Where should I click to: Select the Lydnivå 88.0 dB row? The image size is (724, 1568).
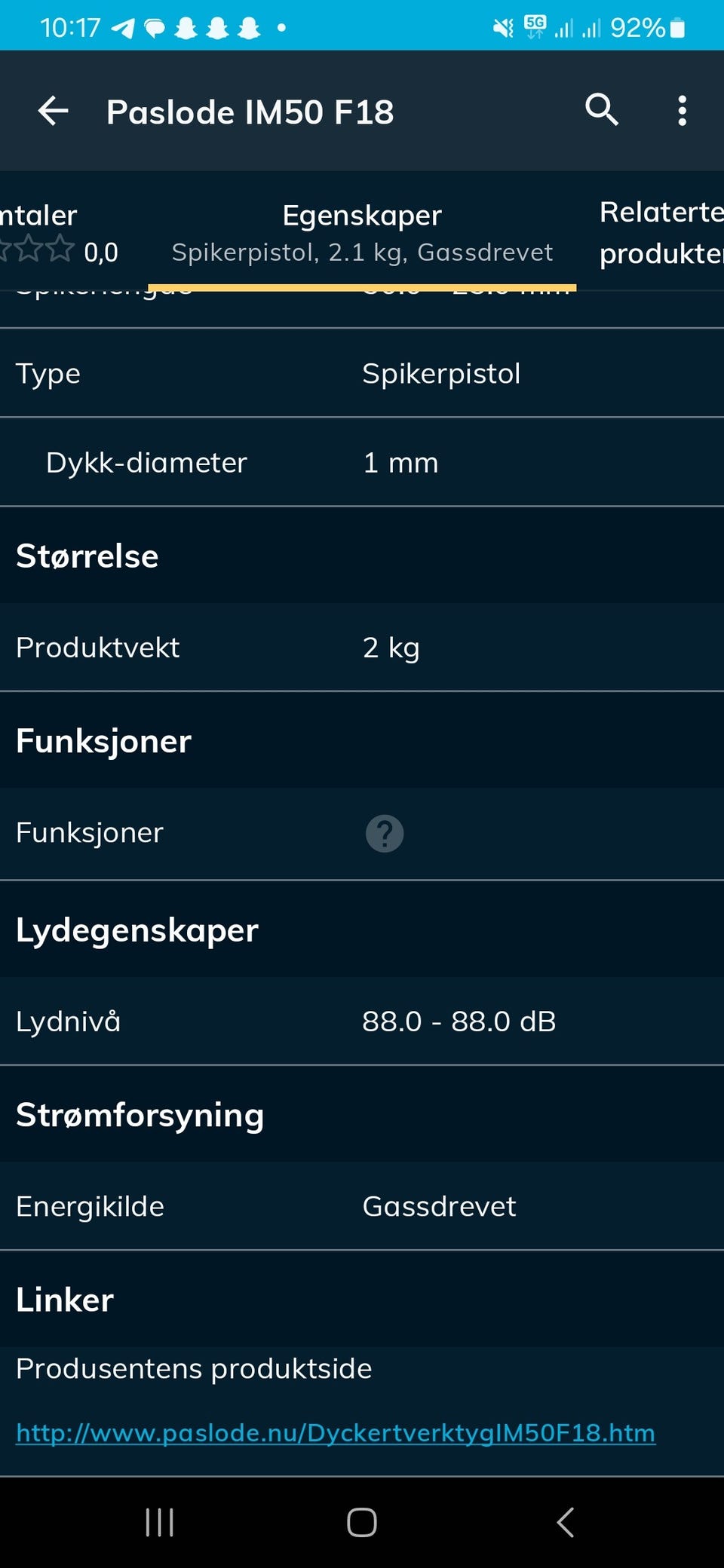tap(362, 1021)
